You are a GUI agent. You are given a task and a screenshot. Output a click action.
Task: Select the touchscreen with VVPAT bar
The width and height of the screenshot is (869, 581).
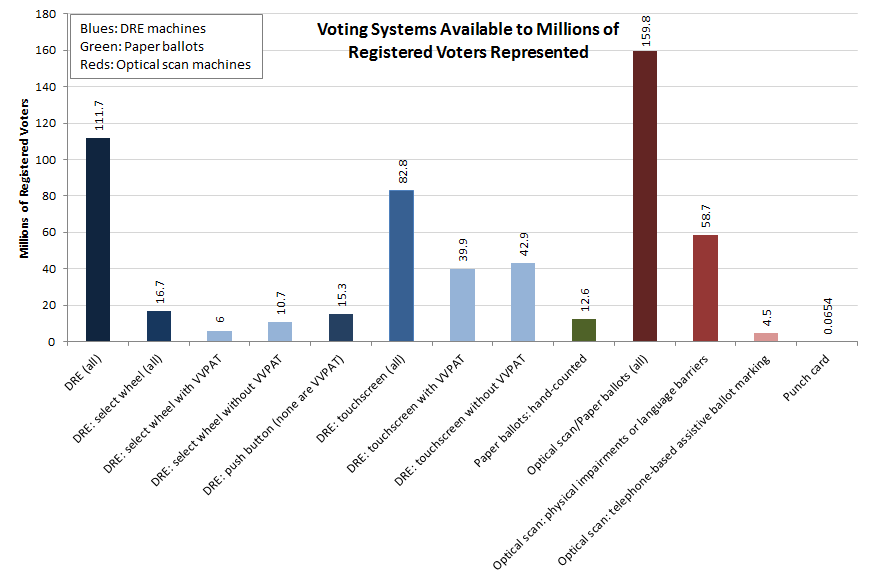(x=462, y=305)
